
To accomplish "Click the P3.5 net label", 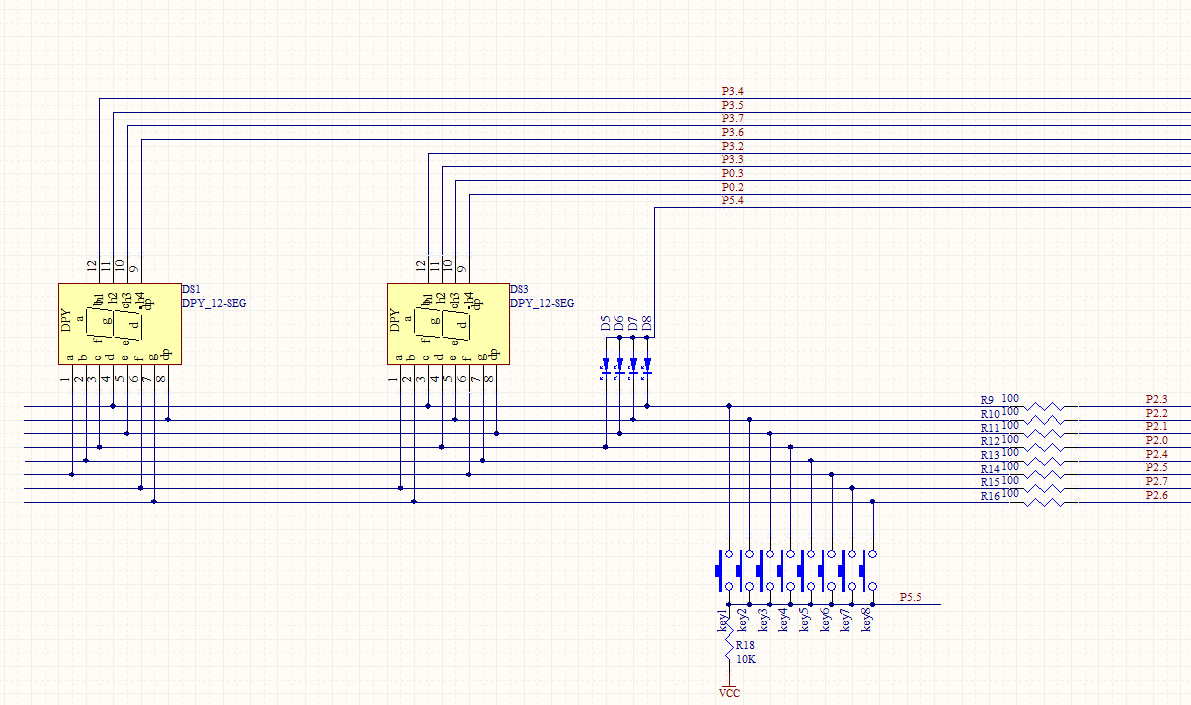I will pyautogui.click(x=732, y=105).
